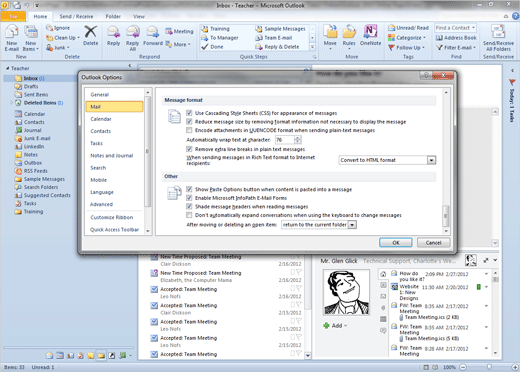Click the New E-mail icon
The width and height of the screenshot is (520, 372).
coord(11,33)
